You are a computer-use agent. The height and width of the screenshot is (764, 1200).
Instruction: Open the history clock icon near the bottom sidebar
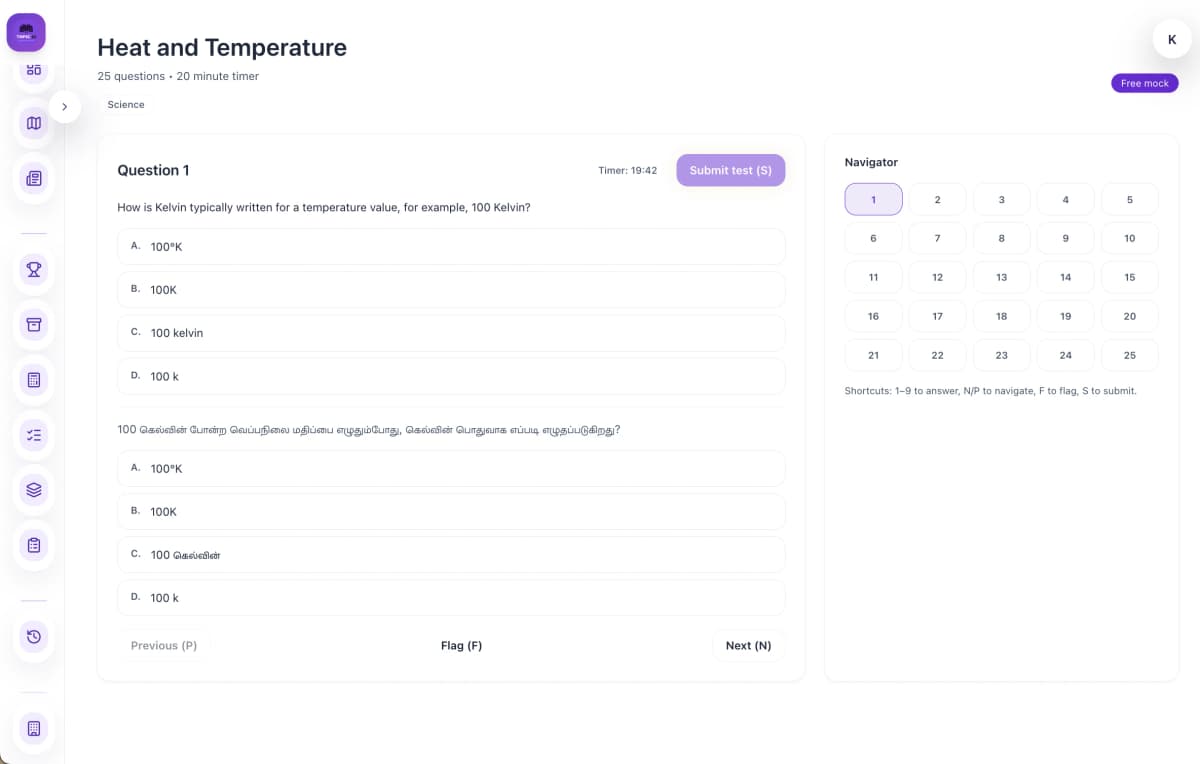pos(33,637)
